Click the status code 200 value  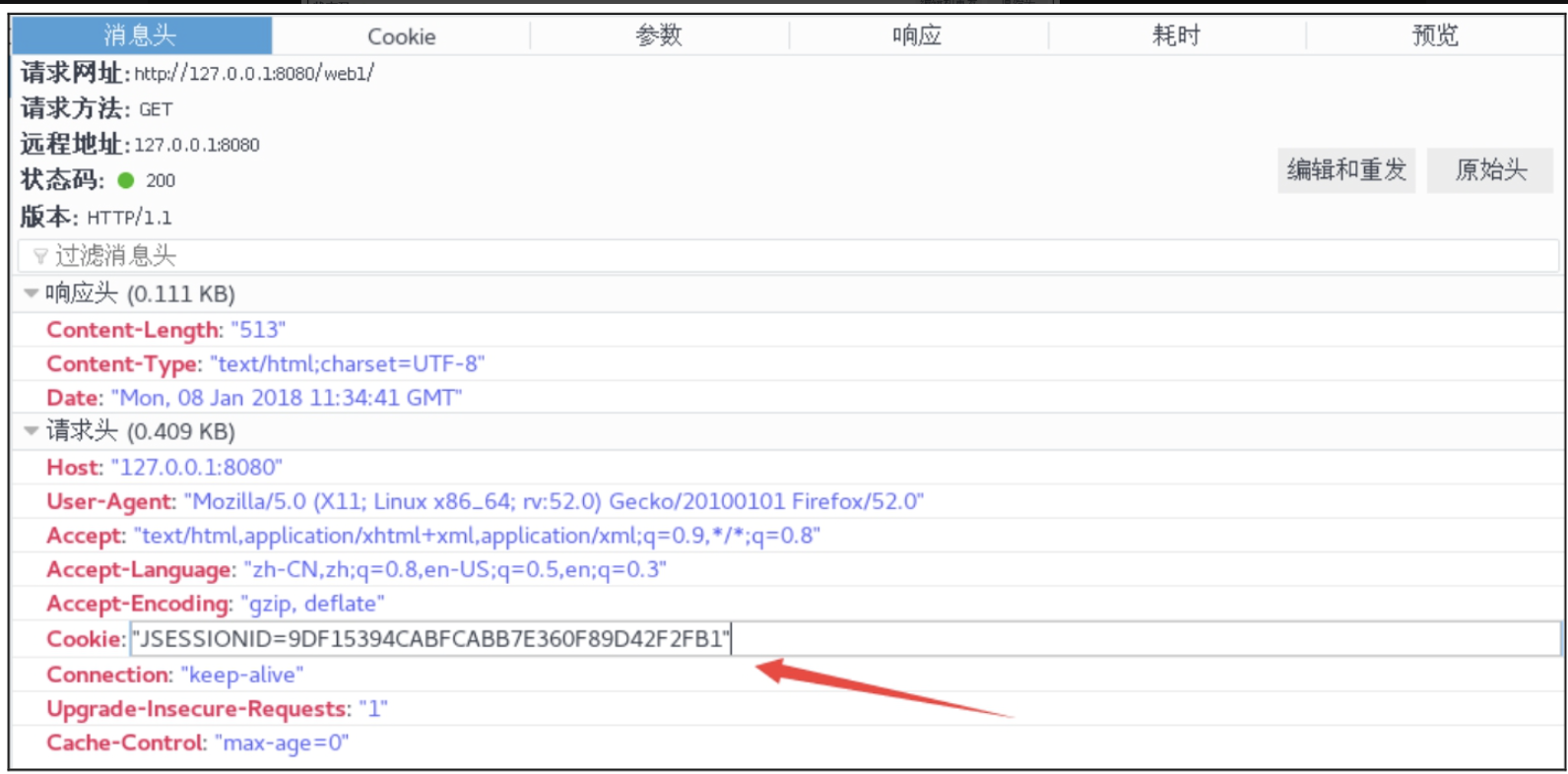(161, 180)
